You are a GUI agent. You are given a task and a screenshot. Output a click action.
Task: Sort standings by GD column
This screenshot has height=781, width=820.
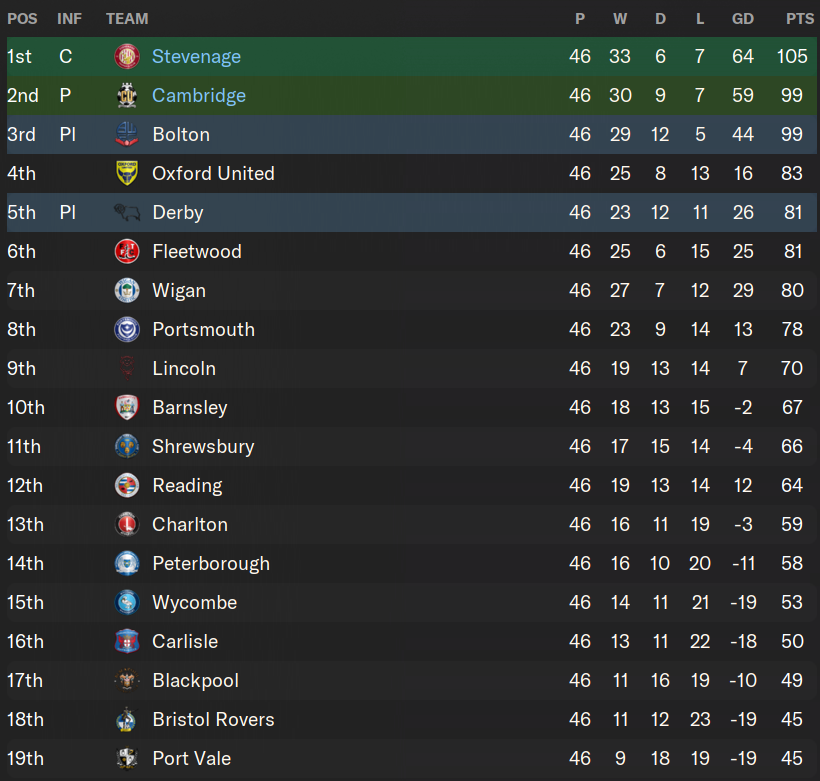742,18
